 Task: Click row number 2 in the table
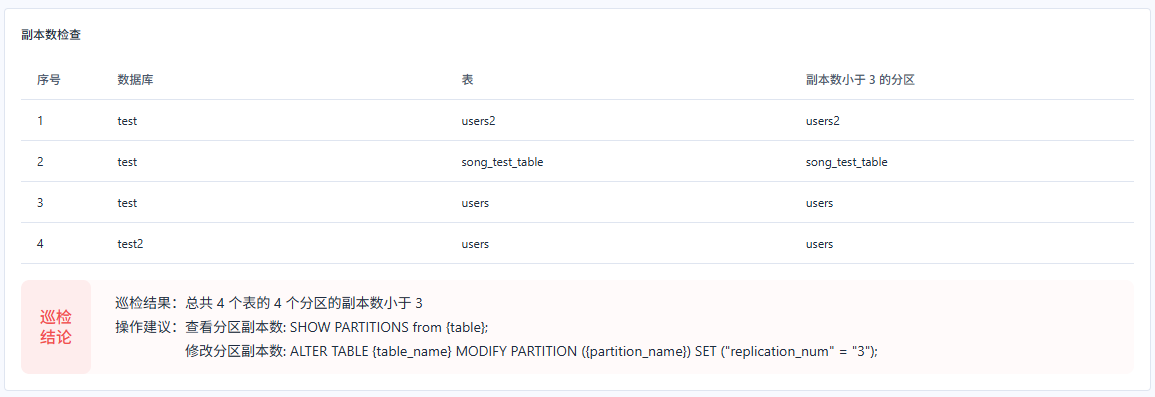tap(41, 162)
